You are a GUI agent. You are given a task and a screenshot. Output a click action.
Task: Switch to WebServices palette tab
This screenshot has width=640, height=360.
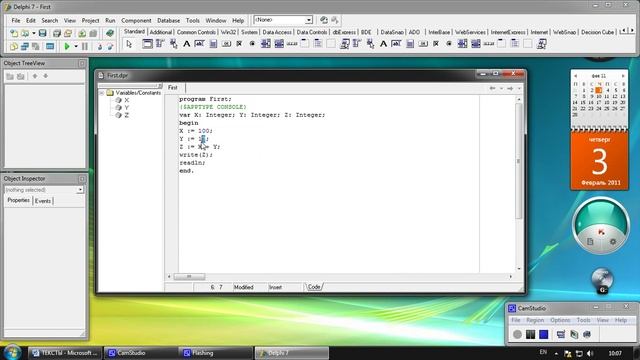(470, 32)
